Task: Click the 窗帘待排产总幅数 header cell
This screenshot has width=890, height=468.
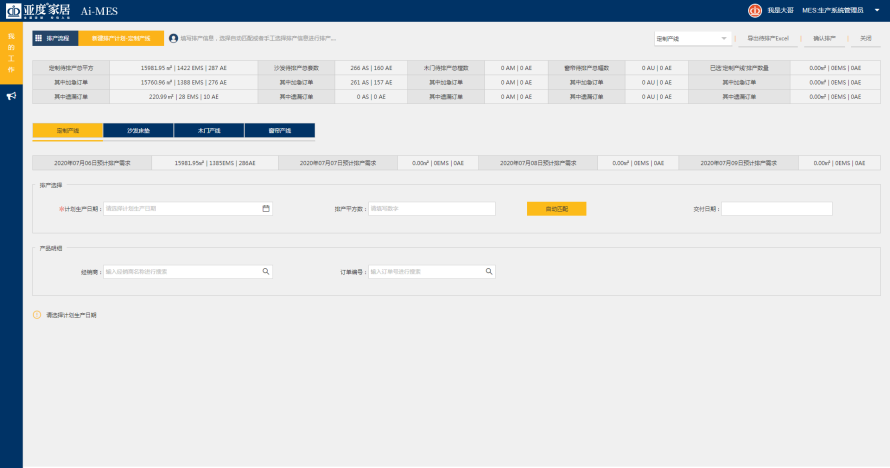Action: [x=586, y=68]
